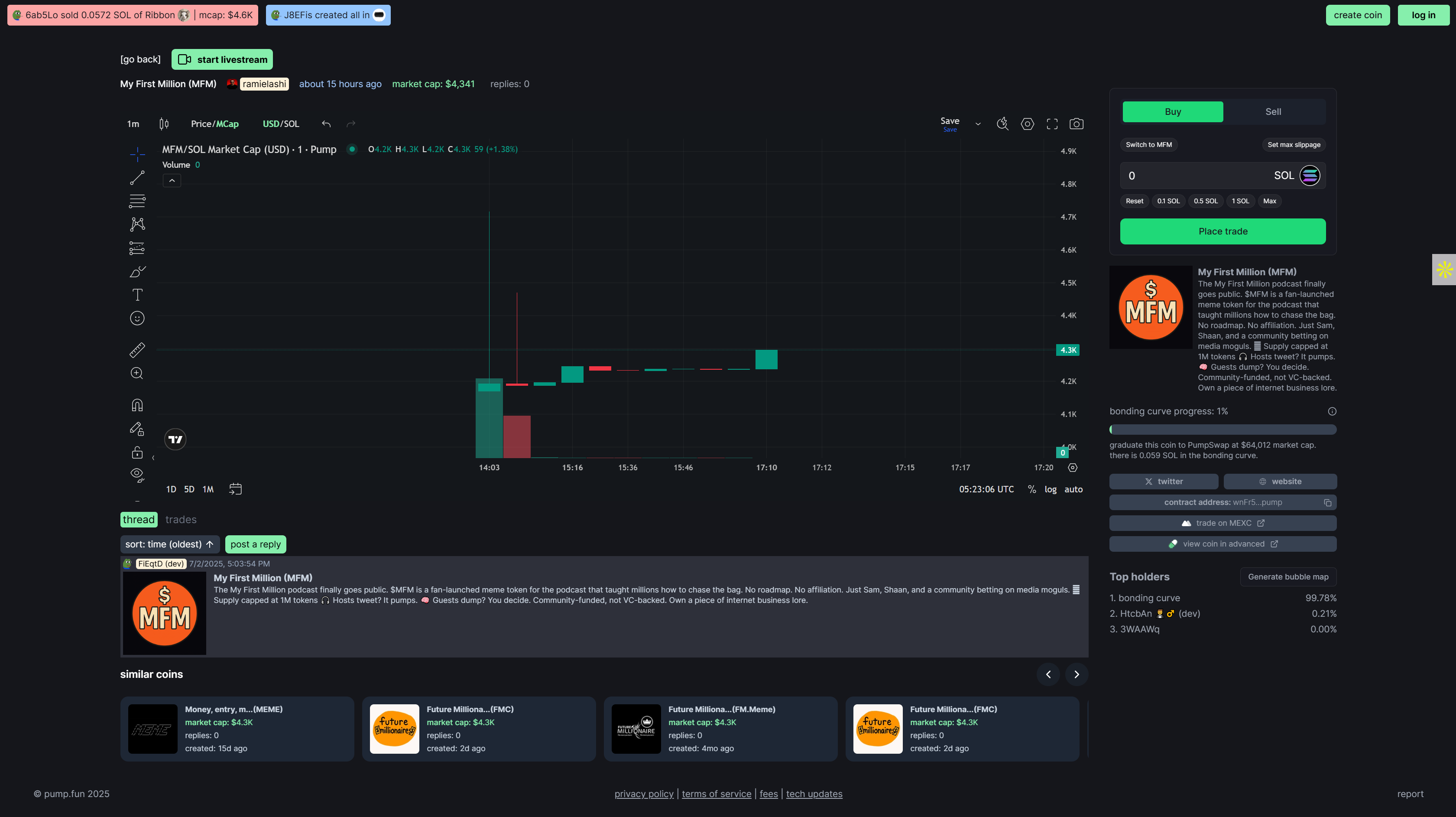This screenshot has width=1456, height=817.
Task: Select the trend line drawing tool
Action: pos(137,178)
